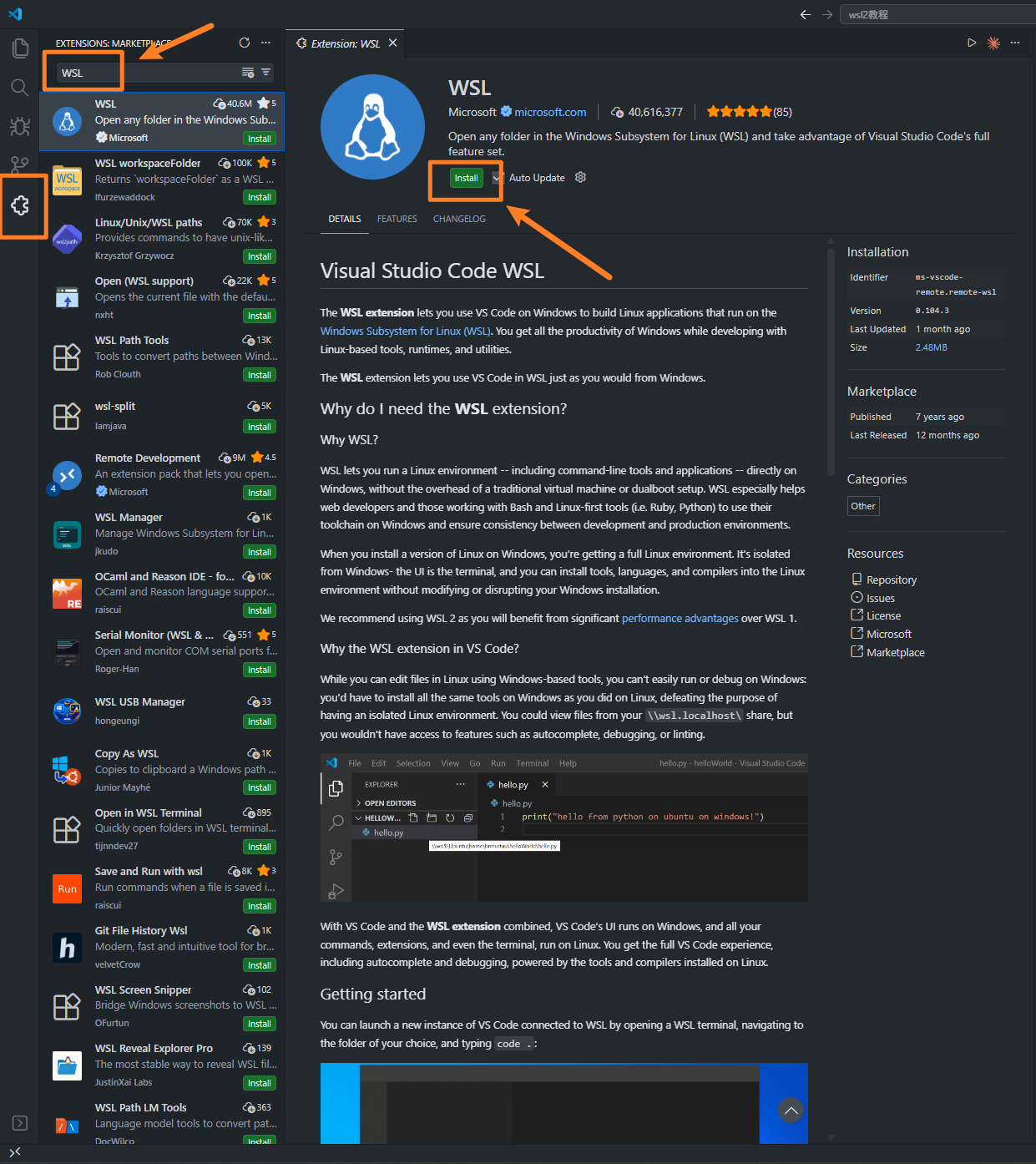Open Run and Debug view

tap(20, 126)
